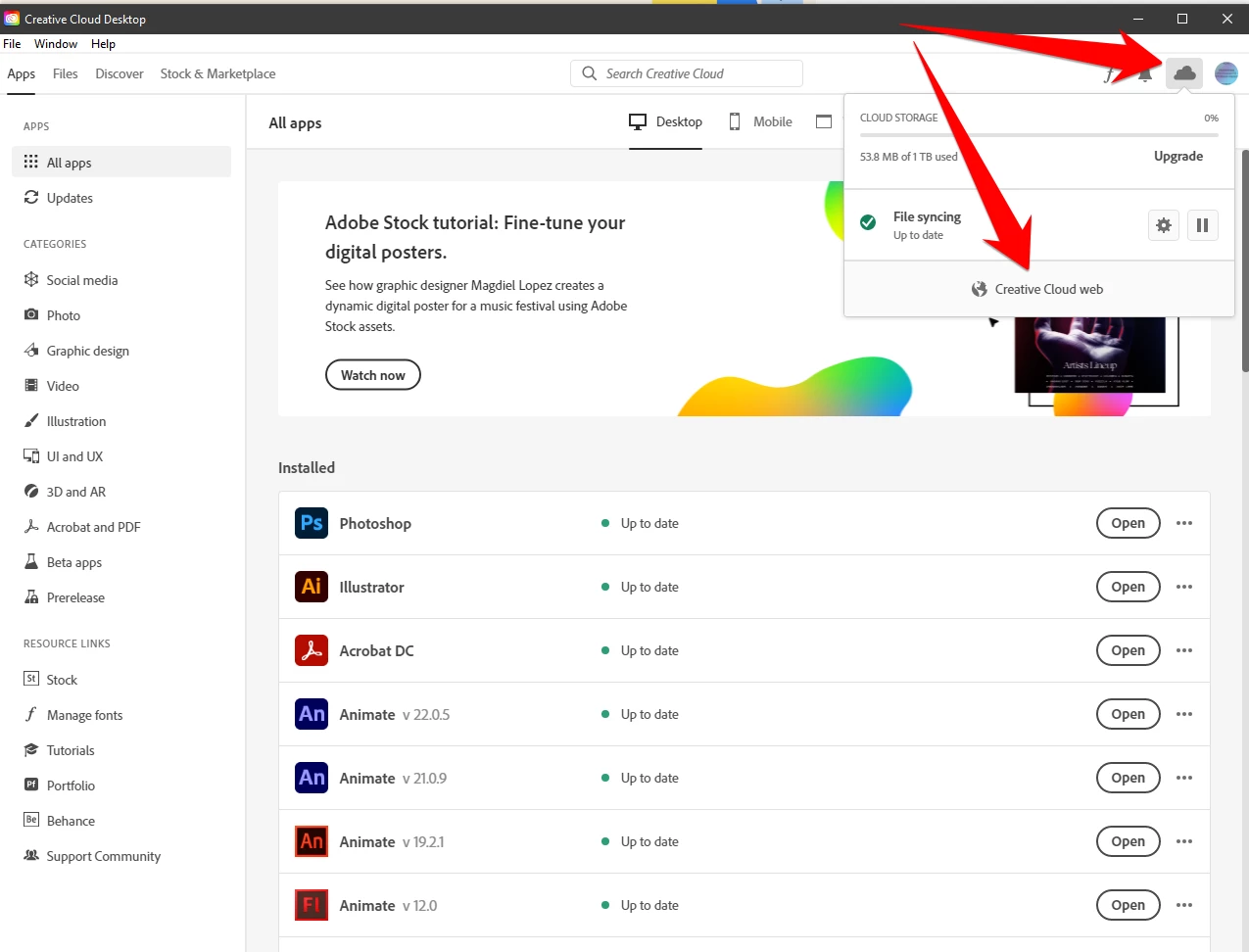1249x952 pixels.
Task: Open the Window menu
Action: point(56,44)
